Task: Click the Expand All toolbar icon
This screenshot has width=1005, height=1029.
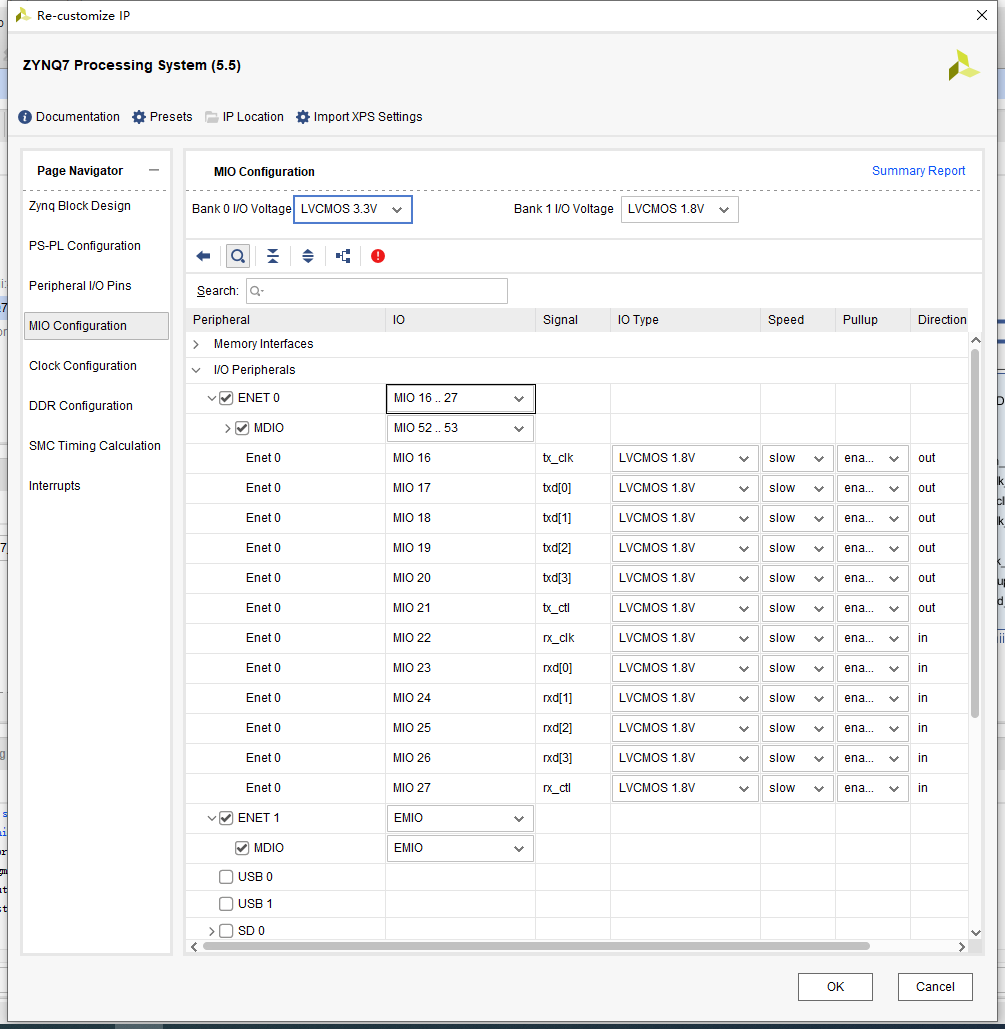Action: pyautogui.click(x=308, y=256)
